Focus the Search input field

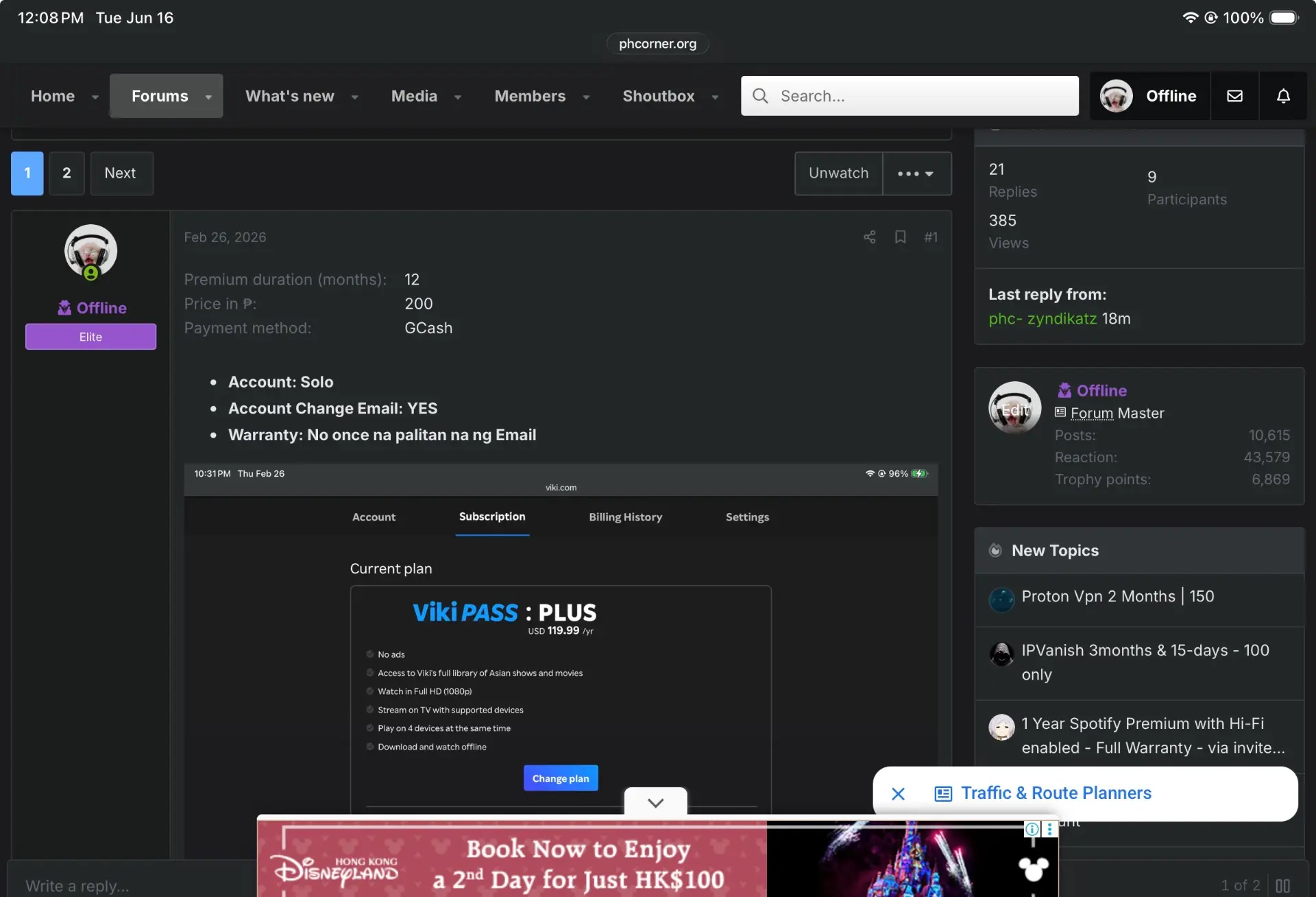910,96
